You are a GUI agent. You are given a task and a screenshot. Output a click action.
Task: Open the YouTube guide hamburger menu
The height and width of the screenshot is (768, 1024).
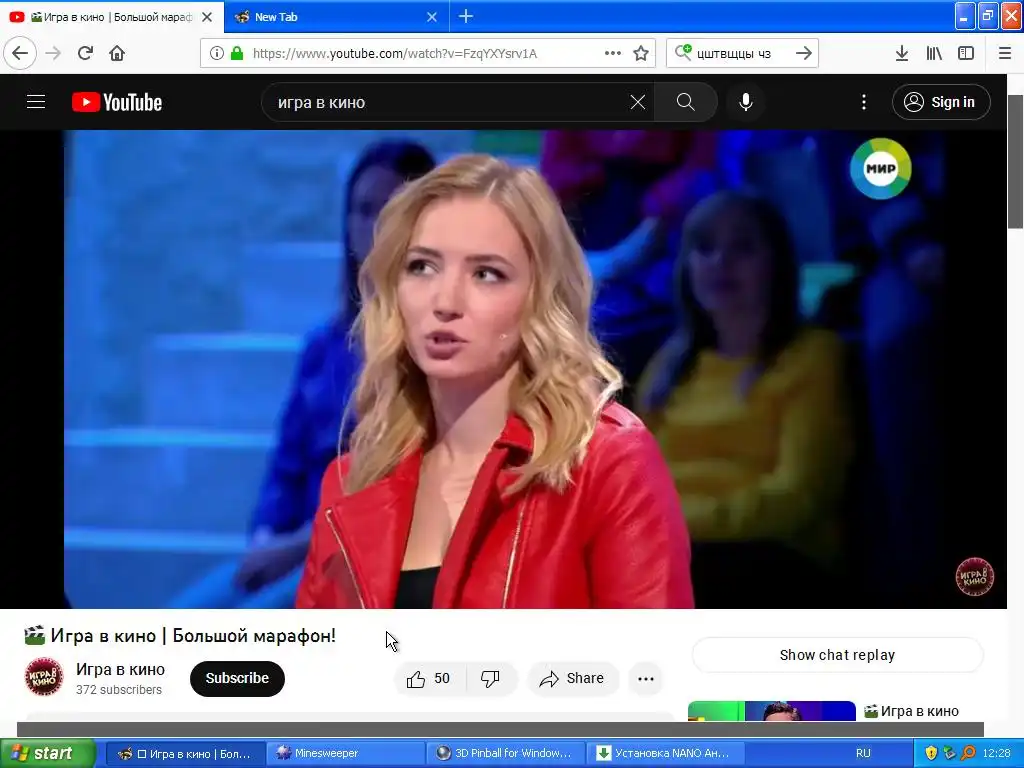coord(36,102)
